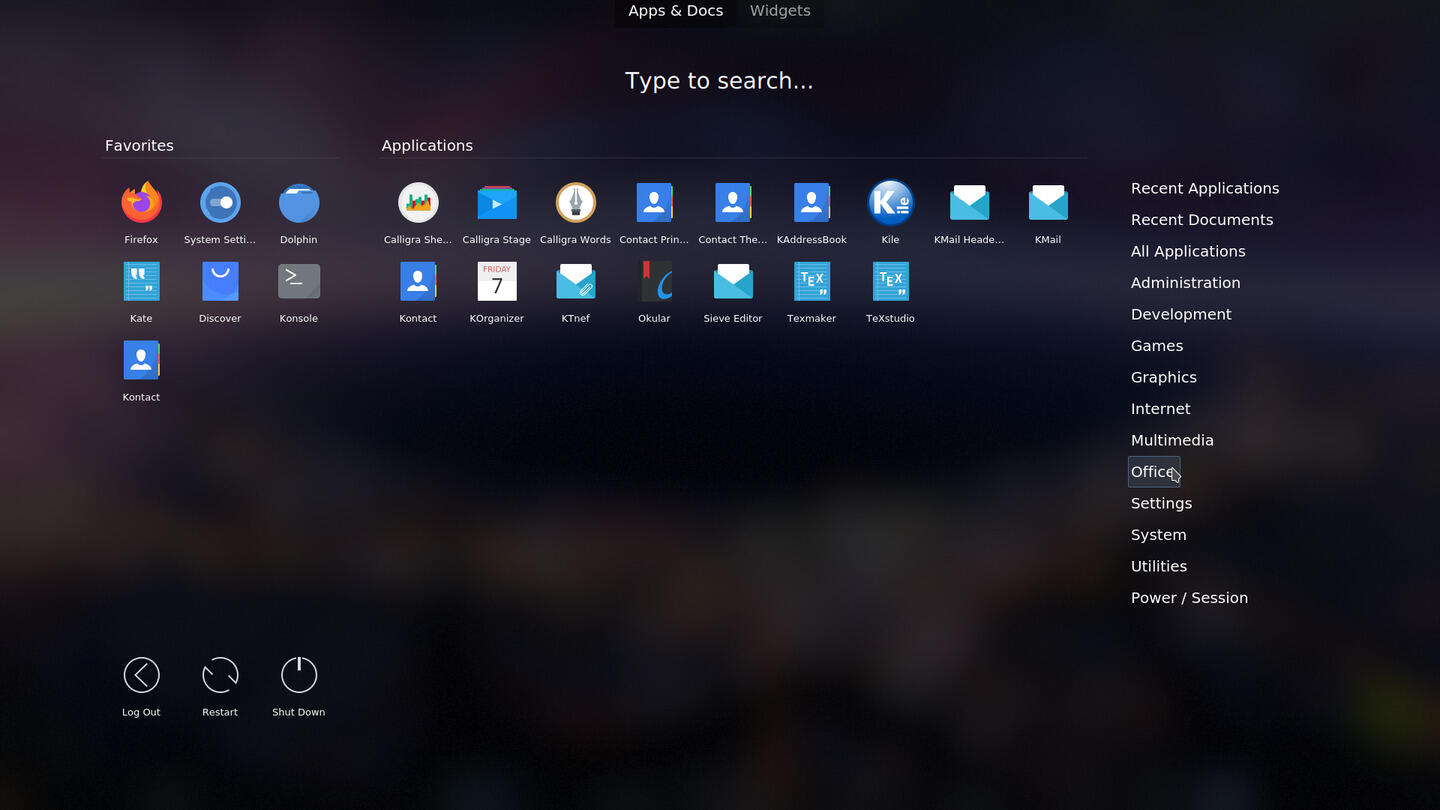Viewport: 1440px width, 810px height.
Task: Open the Sieve Editor
Action: click(x=733, y=291)
